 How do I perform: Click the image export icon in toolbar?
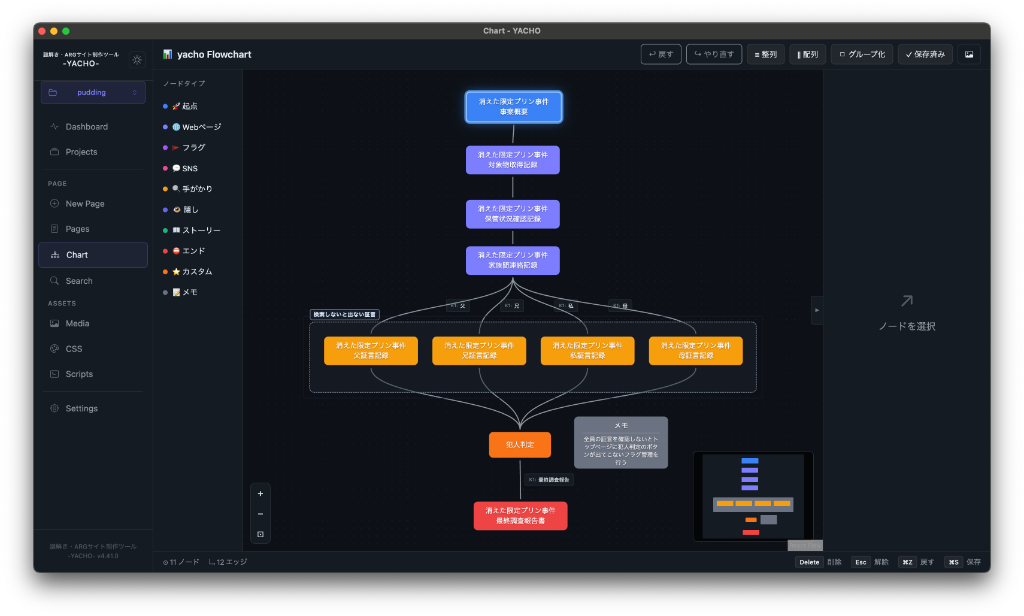coord(968,54)
